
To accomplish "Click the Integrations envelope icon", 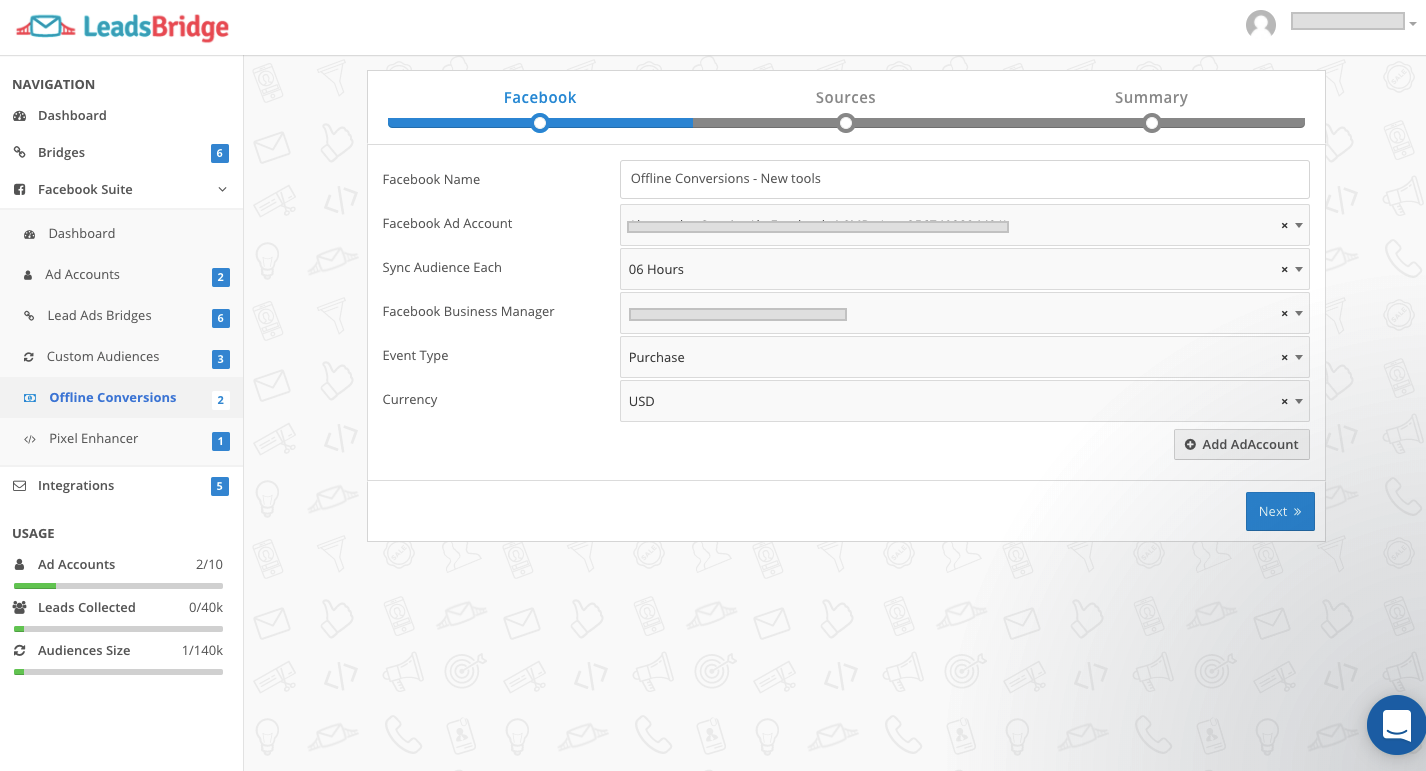I will (19, 486).
